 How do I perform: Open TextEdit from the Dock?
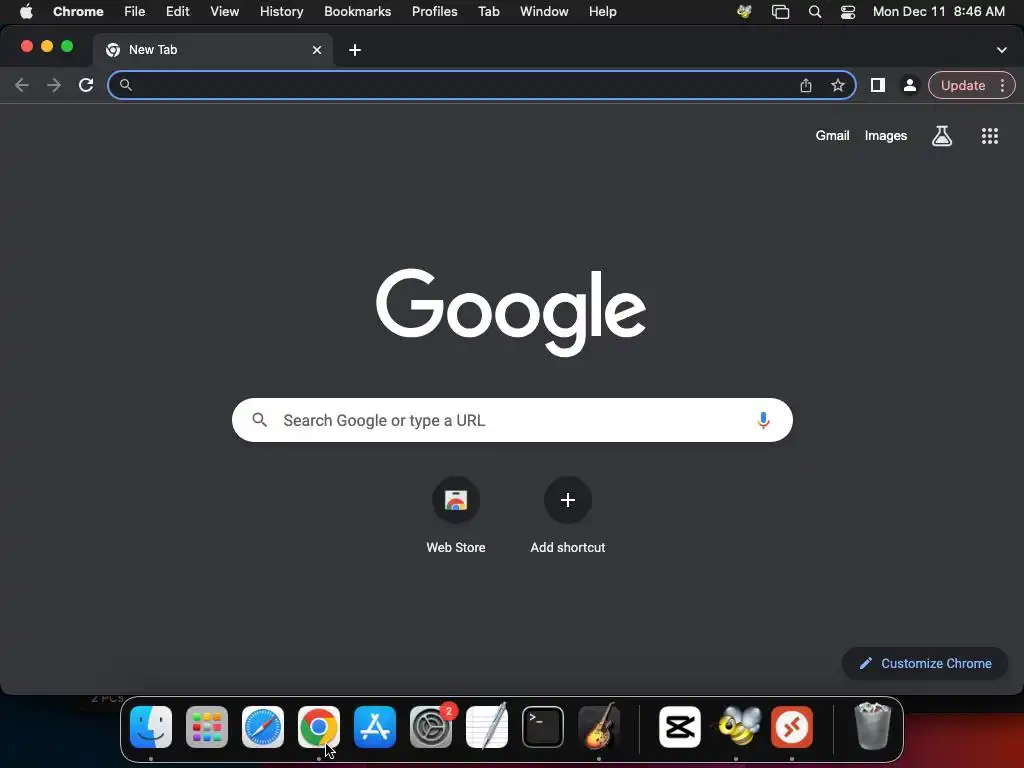coord(487,727)
